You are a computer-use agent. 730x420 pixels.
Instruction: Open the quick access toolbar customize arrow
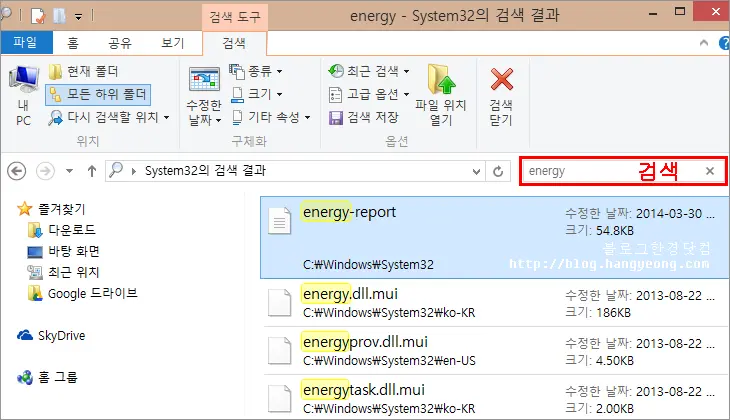click(x=79, y=17)
